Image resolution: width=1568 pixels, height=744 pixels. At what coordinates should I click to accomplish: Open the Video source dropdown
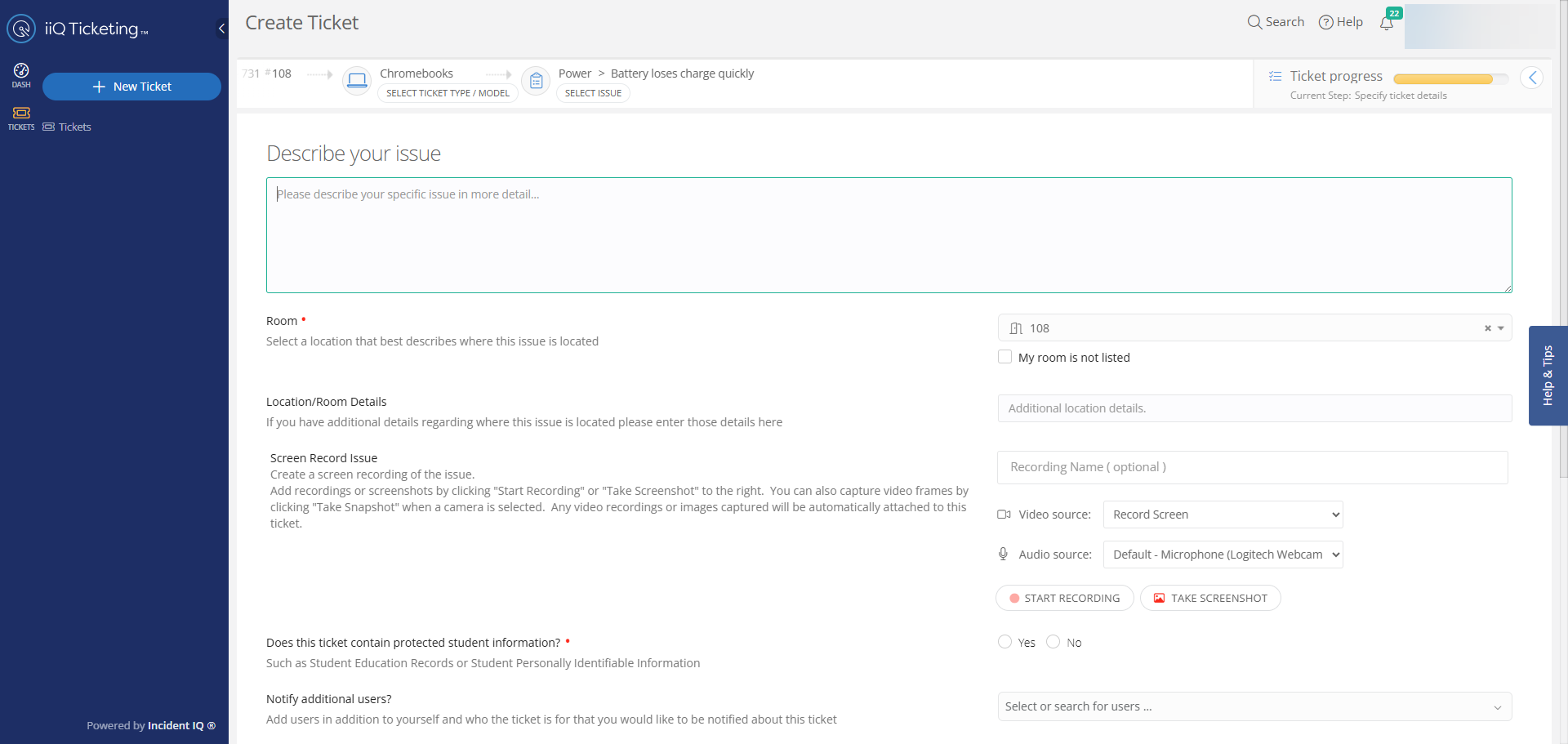(1223, 515)
